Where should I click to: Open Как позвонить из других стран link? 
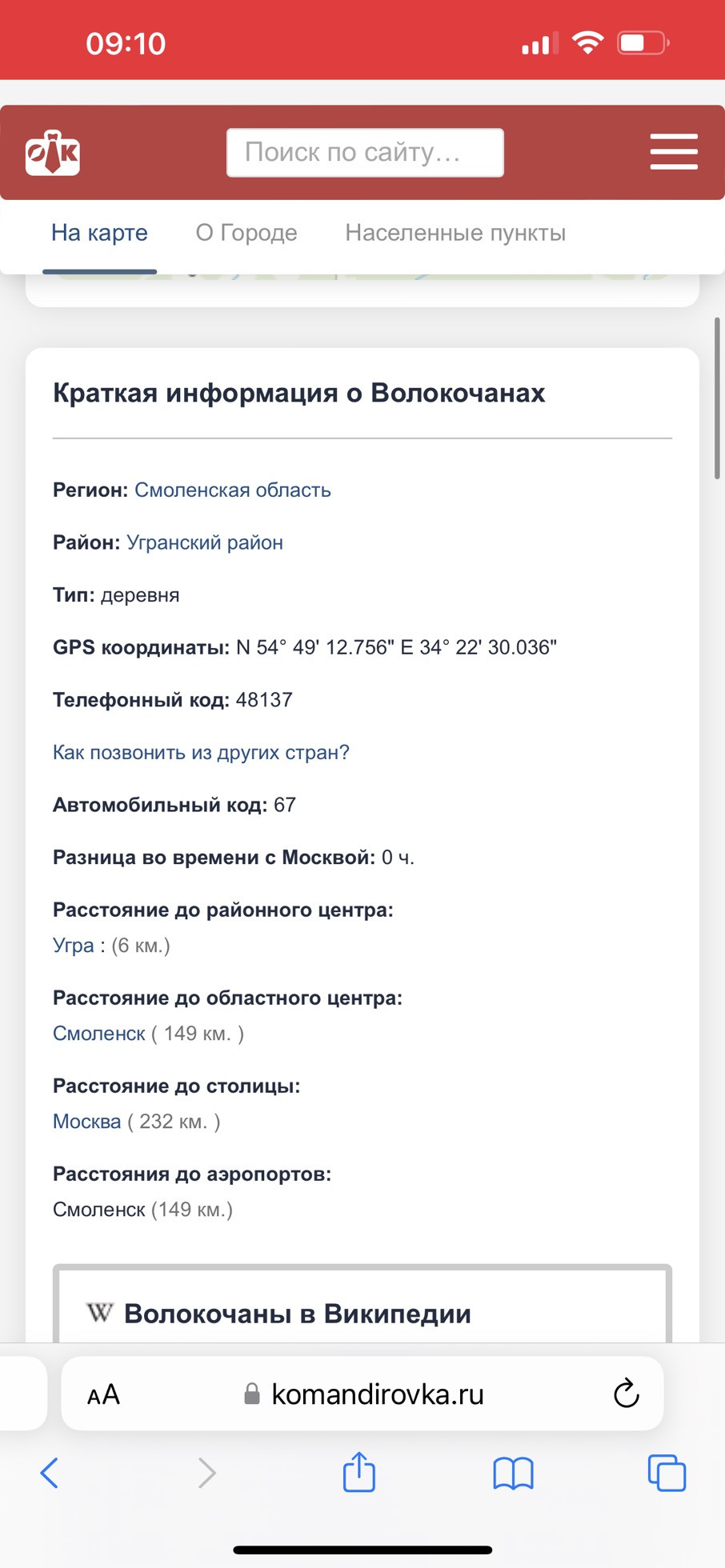click(201, 752)
